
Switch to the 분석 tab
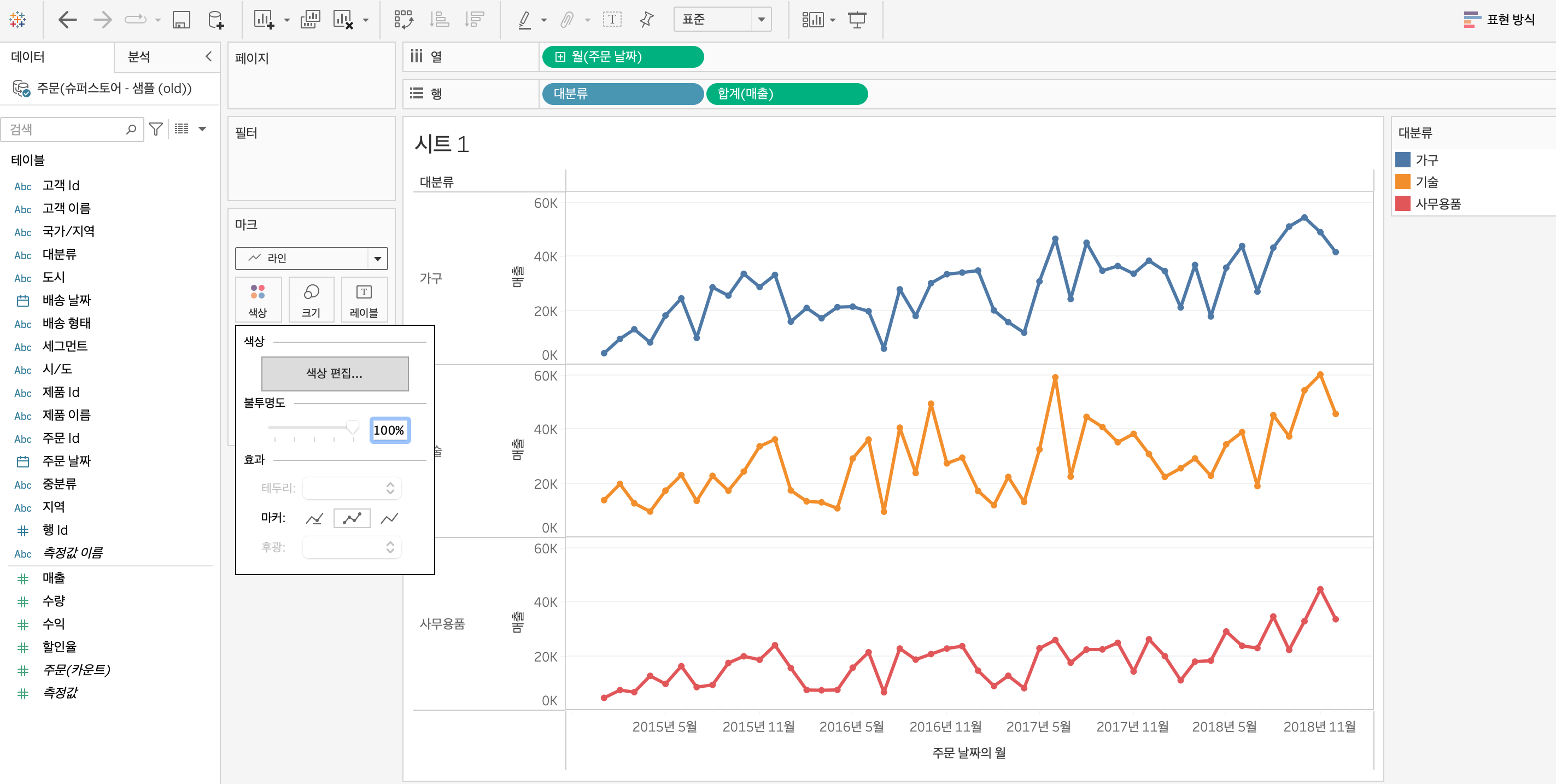139,57
